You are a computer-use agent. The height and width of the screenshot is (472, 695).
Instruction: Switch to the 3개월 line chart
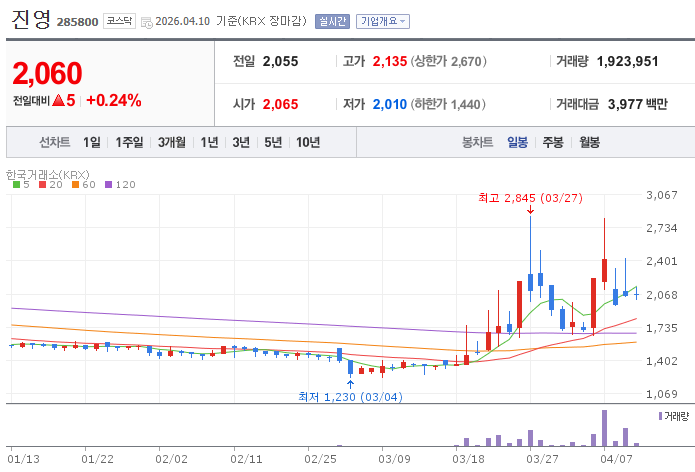172,142
